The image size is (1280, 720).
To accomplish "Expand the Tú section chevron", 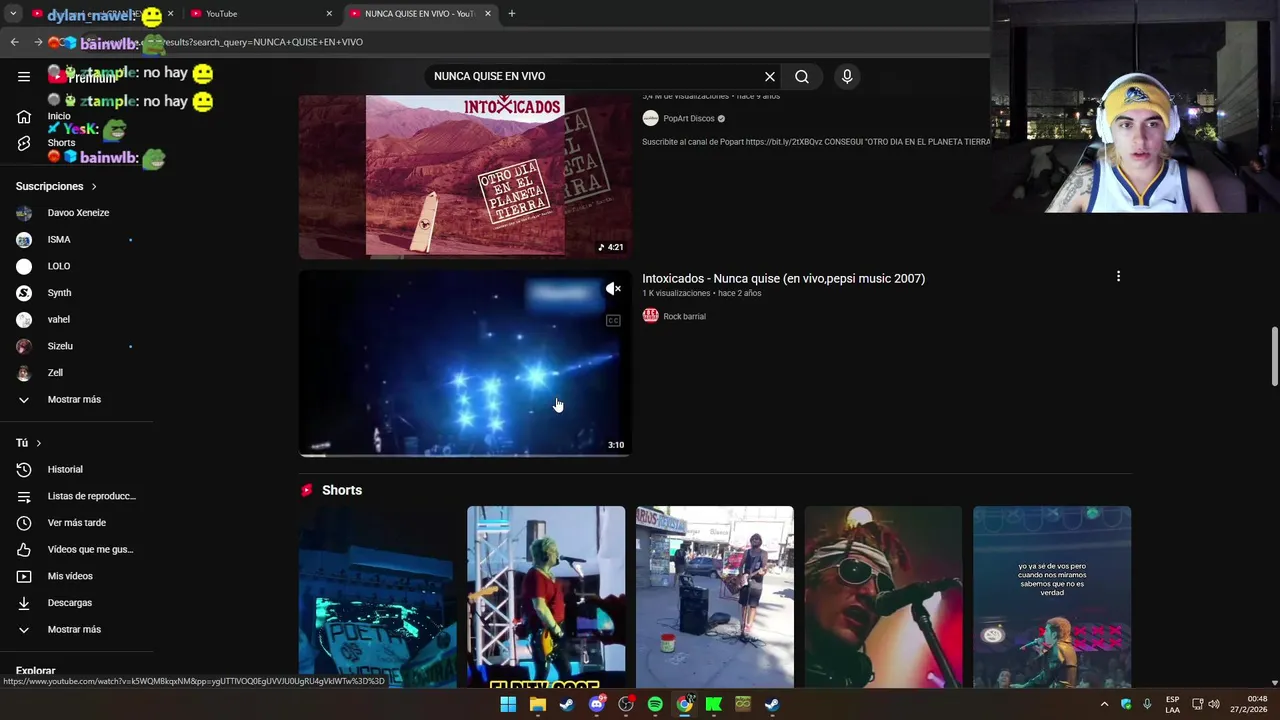I will [x=39, y=443].
